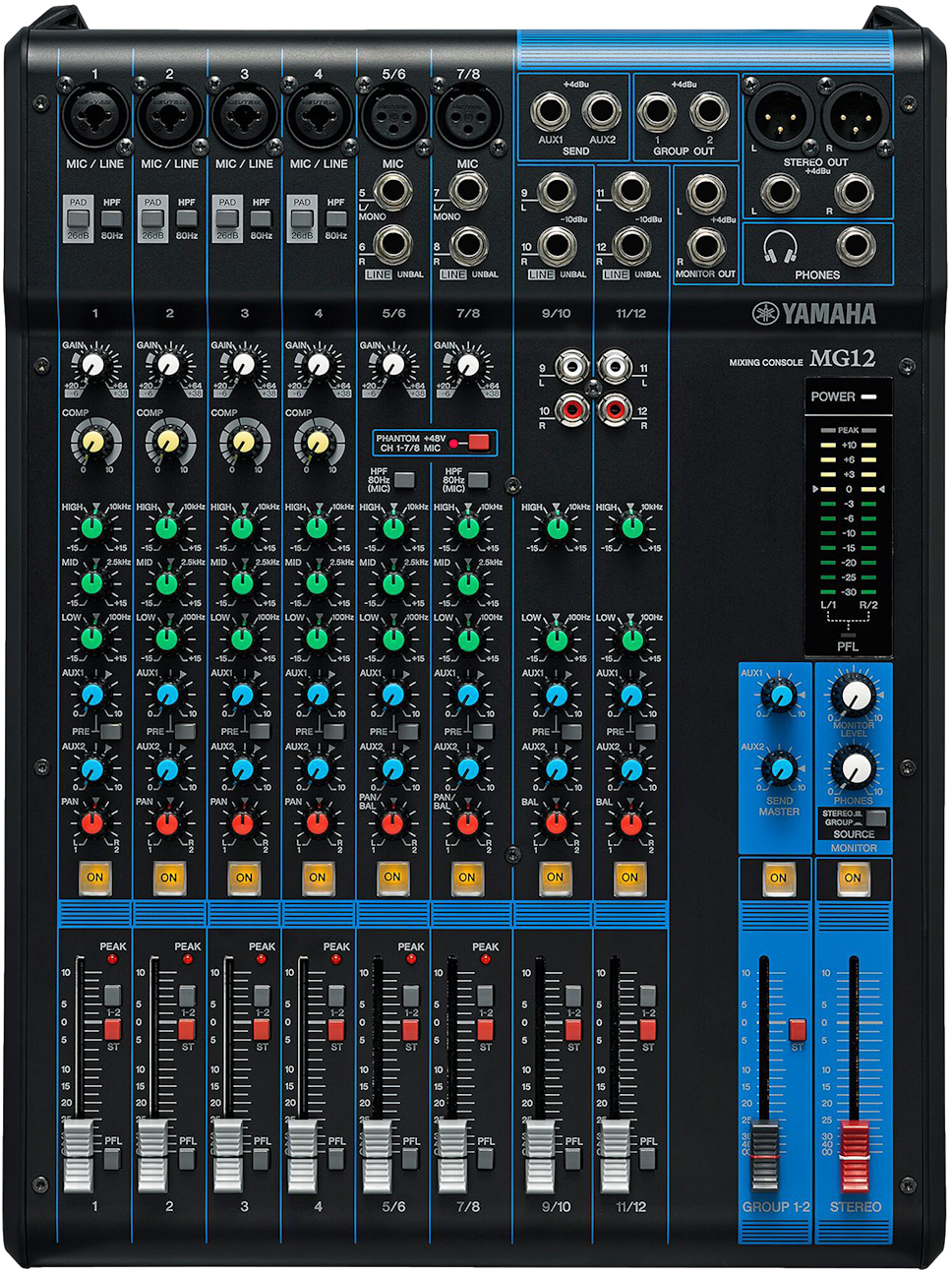The image size is (952, 1274).
Task: Enable HPF 80Hz (MIC) switch for channel 7/8
Action: point(478,480)
